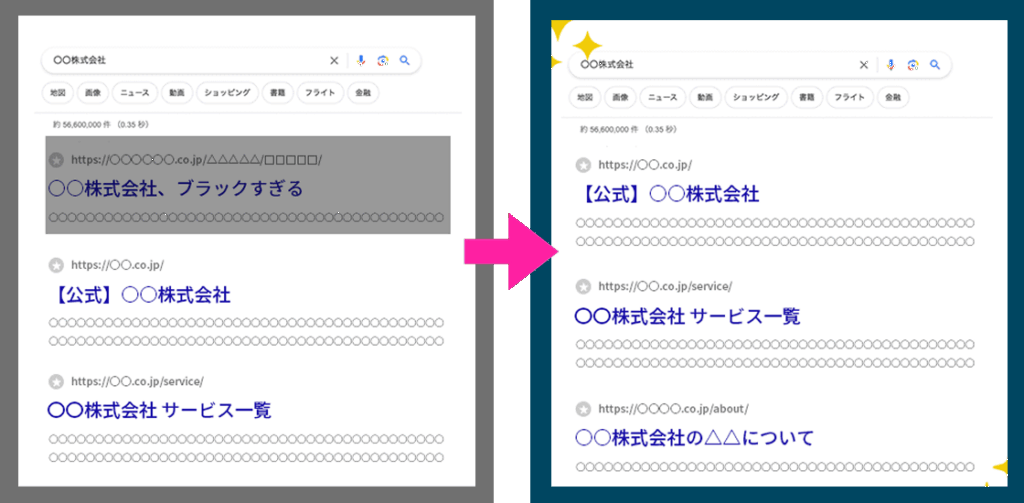
Task: Select the 地図 tab in the left panel
Action: click(x=59, y=93)
